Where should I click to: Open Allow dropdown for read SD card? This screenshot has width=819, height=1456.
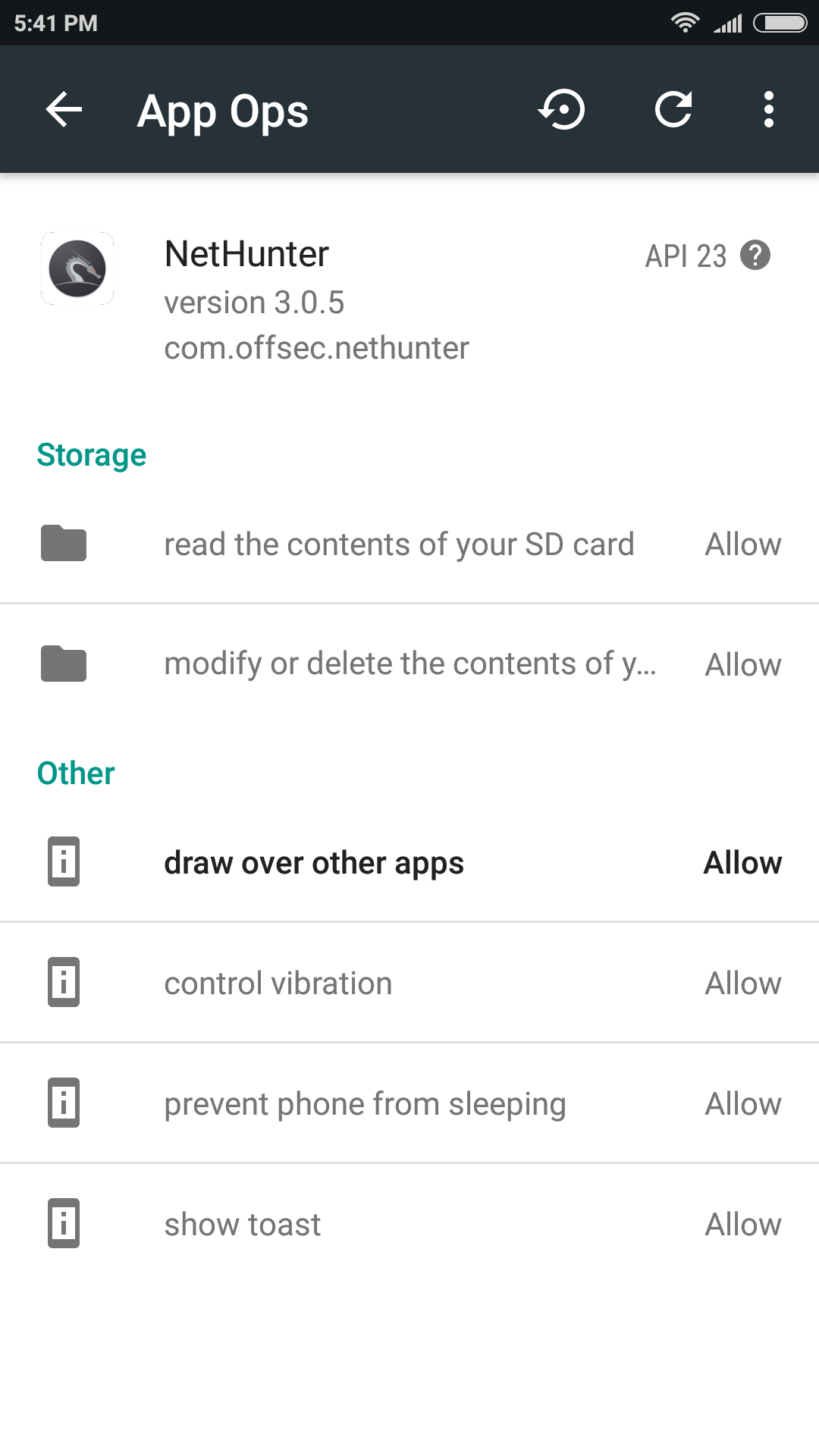click(x=743, y=544)
